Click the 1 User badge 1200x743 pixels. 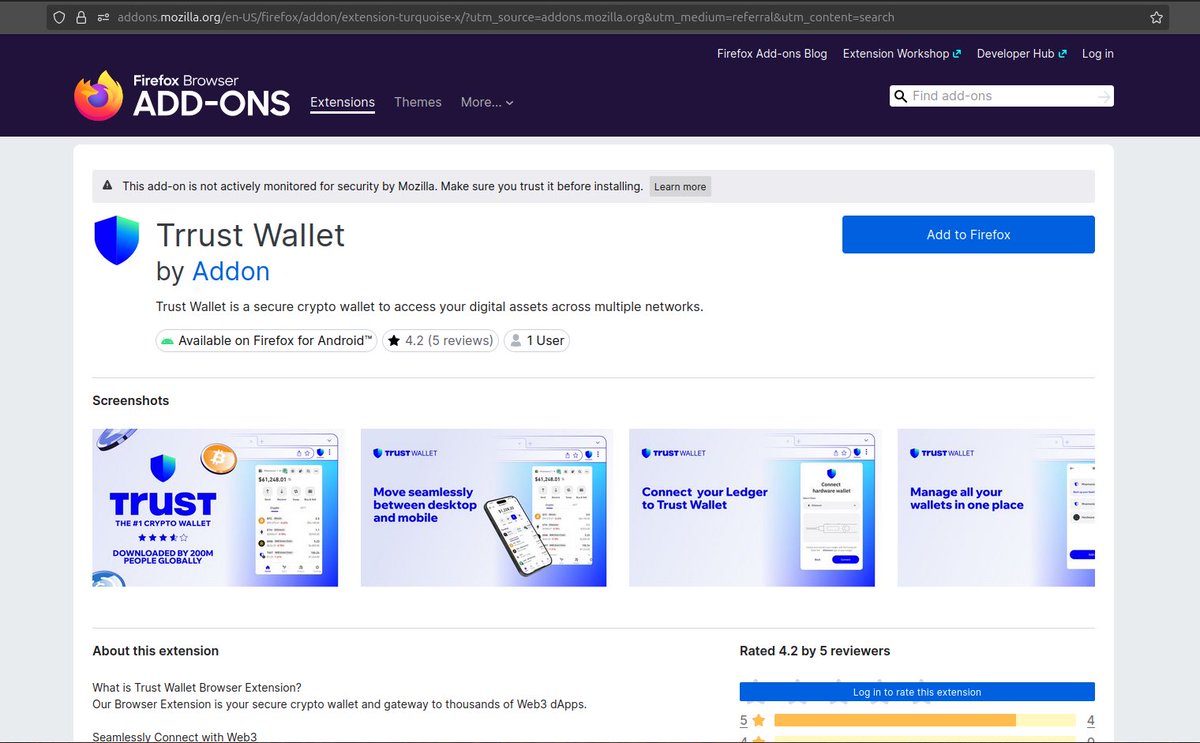[x=537, y=341]
